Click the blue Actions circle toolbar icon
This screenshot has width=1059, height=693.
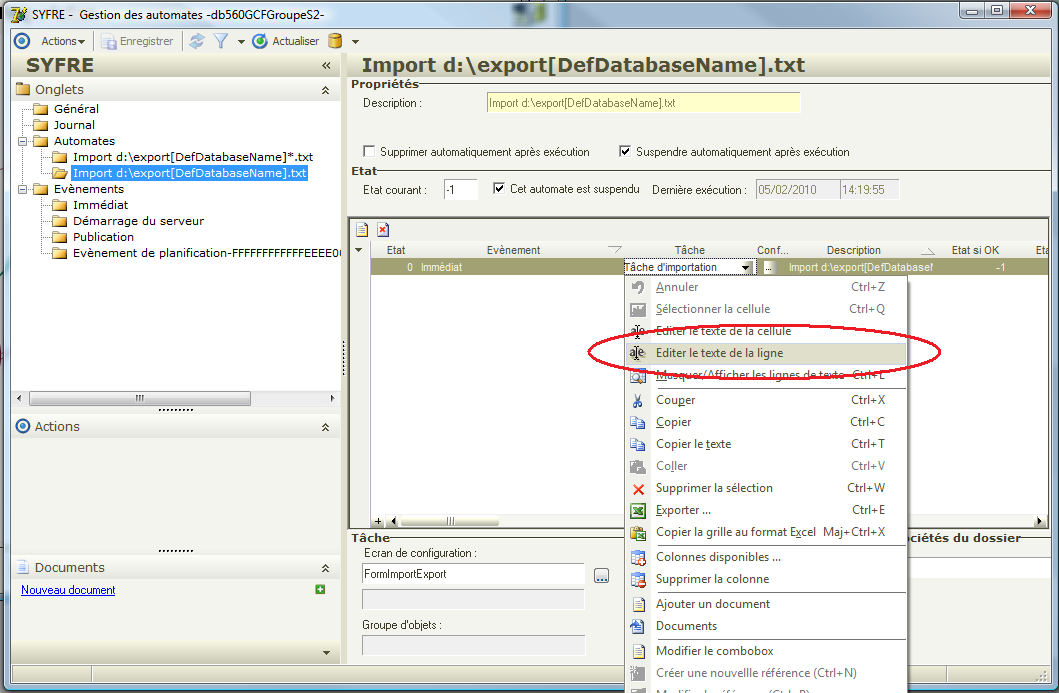pyautogui.click(x=22, y=41)
